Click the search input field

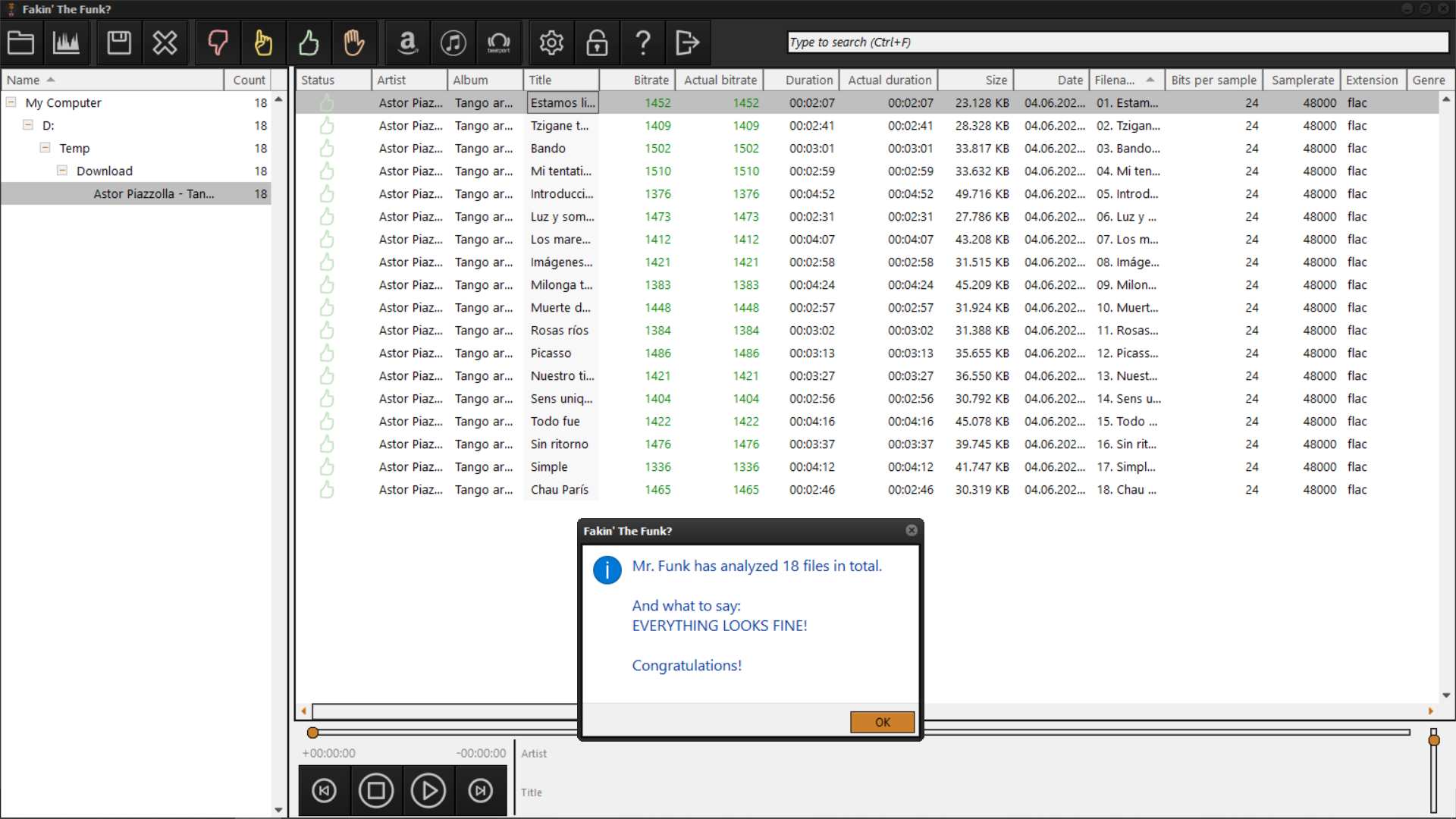tap(1118, 42)
